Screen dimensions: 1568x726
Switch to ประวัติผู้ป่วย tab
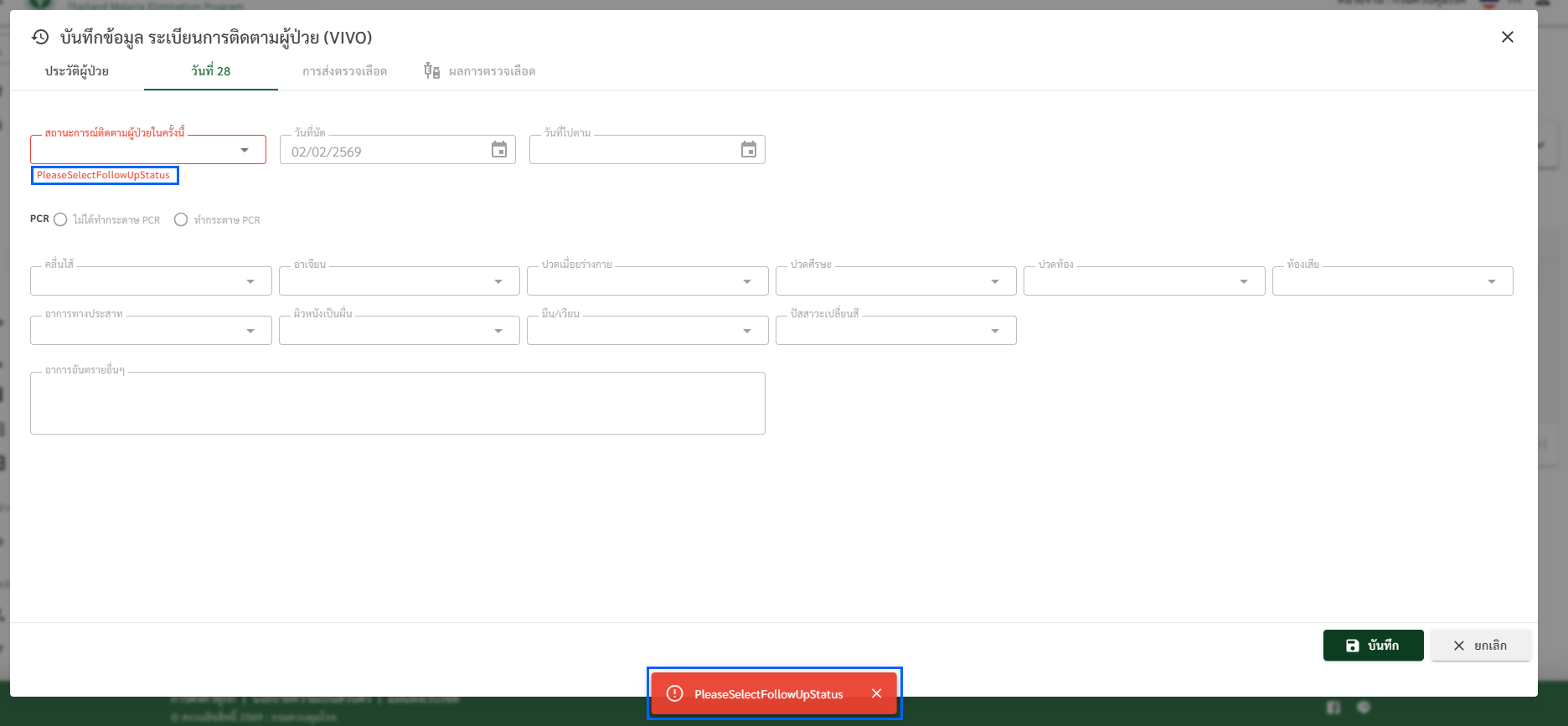(77, 71)
